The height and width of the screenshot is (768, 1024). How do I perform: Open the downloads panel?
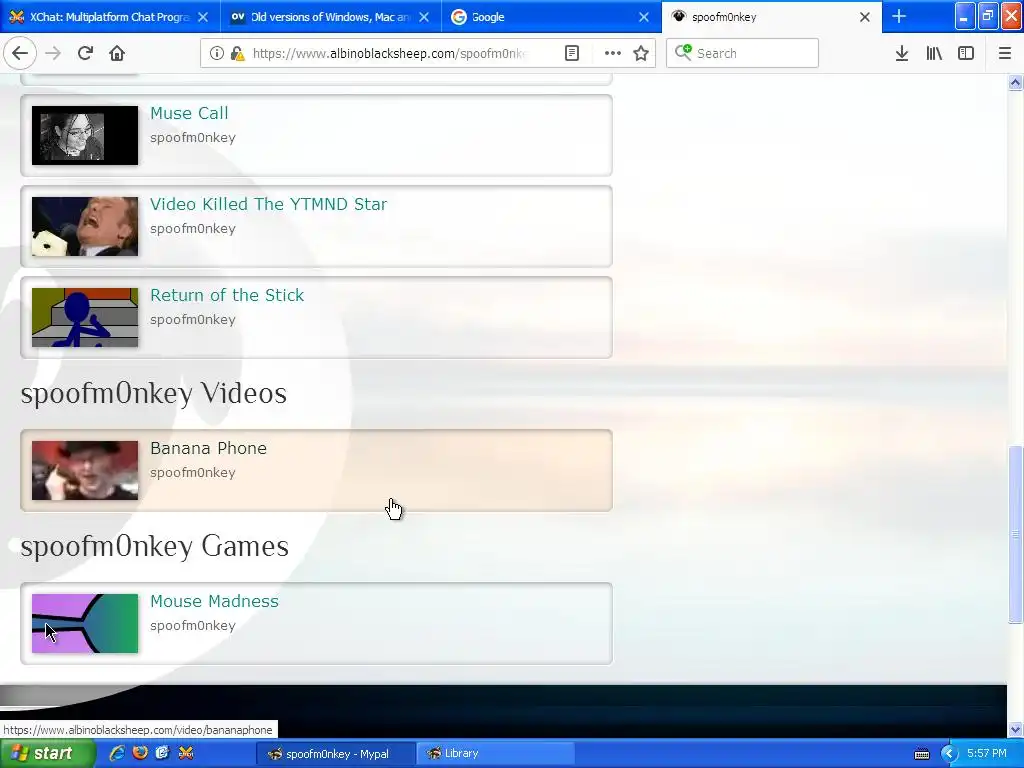[x=901, y=53]
